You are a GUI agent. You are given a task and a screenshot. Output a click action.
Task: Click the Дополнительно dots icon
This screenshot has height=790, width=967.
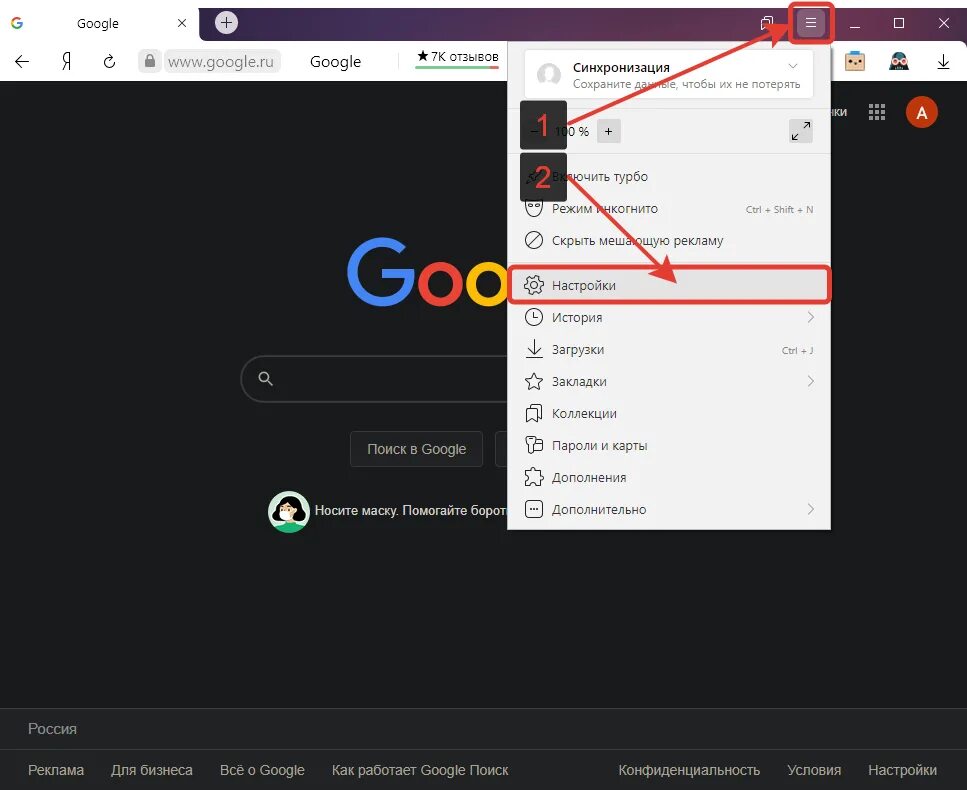pos(533,509)
